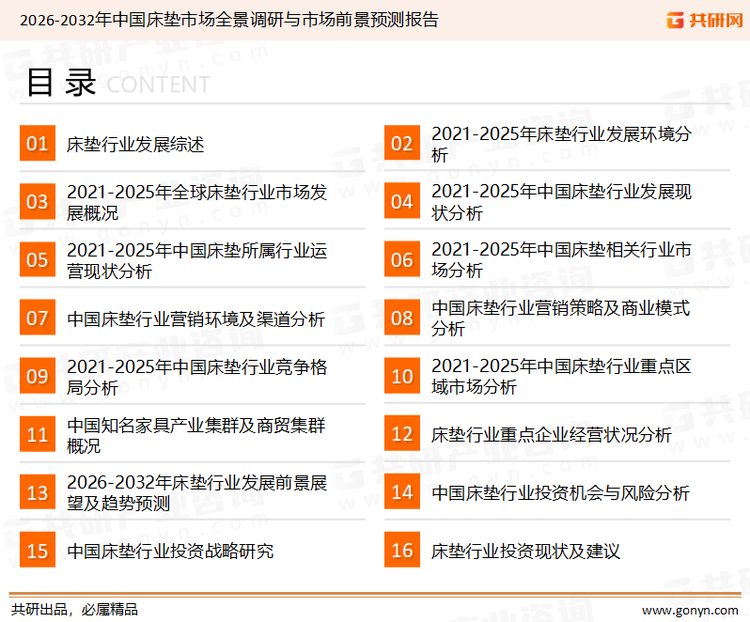Screen dimensions: 750x622
Task: Select chapter title 2021-2025年中国床垫行业重点区域市场分析
Action: point(561,376)
